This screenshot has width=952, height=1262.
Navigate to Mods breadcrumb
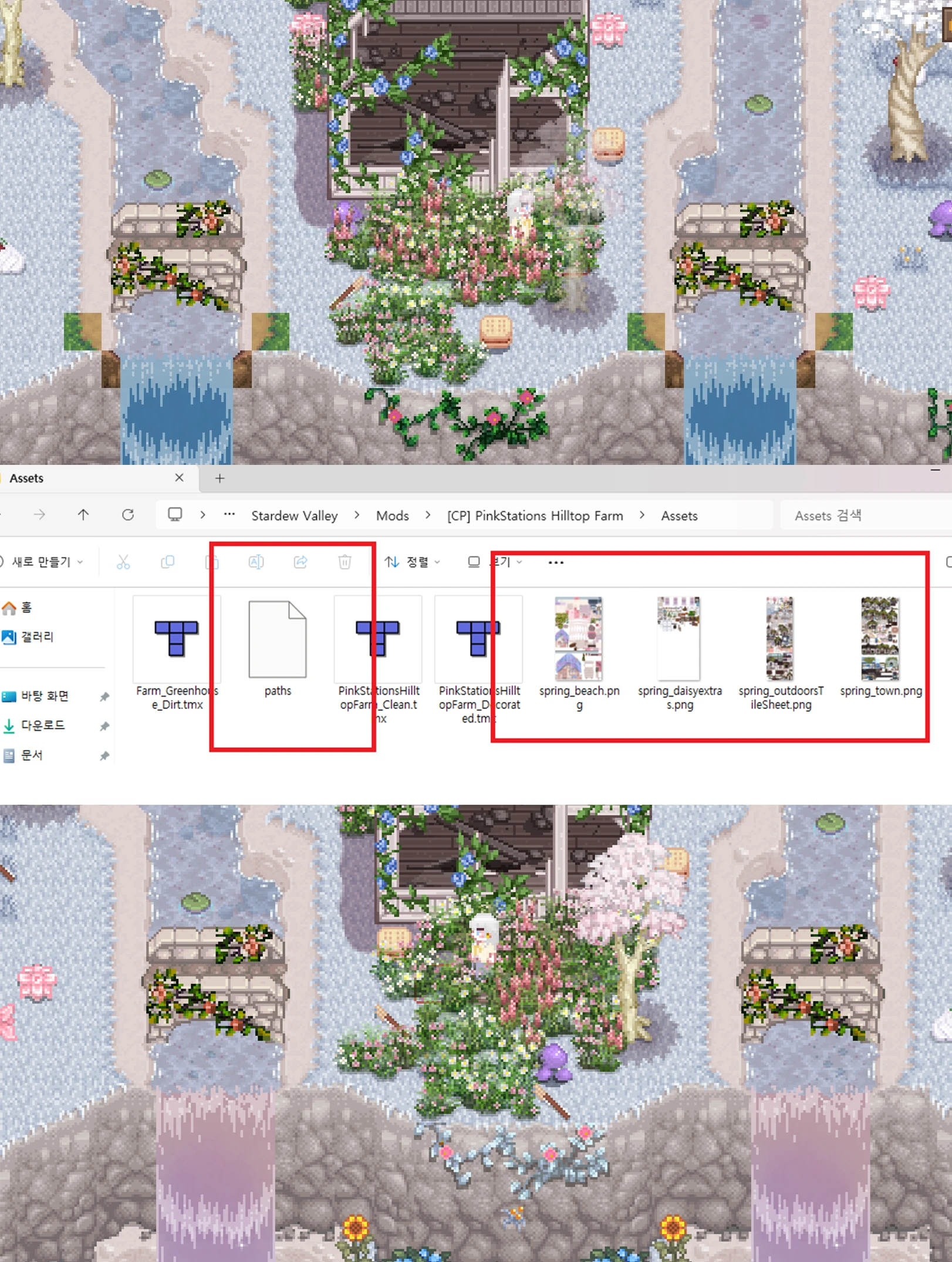tap(393, 515)
